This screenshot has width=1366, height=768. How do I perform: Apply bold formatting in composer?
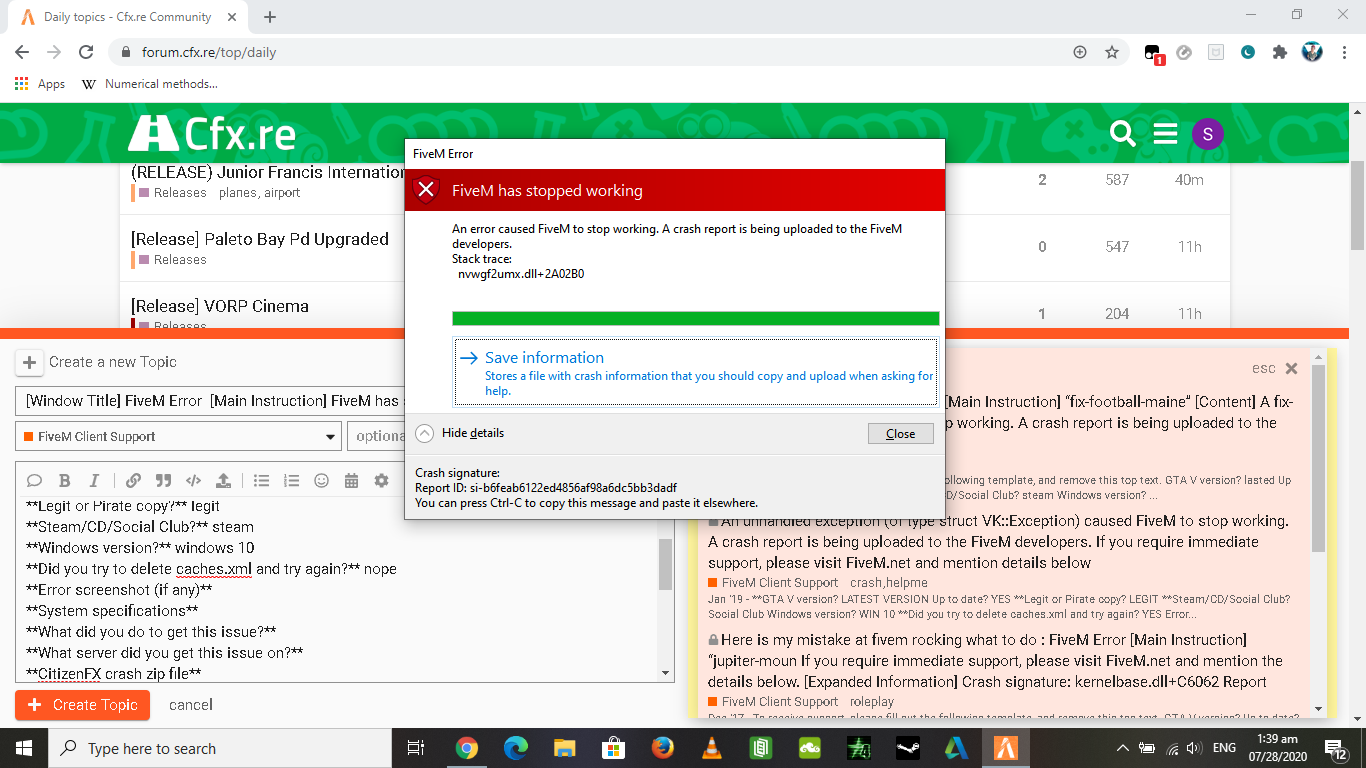[x=64, y=481]
